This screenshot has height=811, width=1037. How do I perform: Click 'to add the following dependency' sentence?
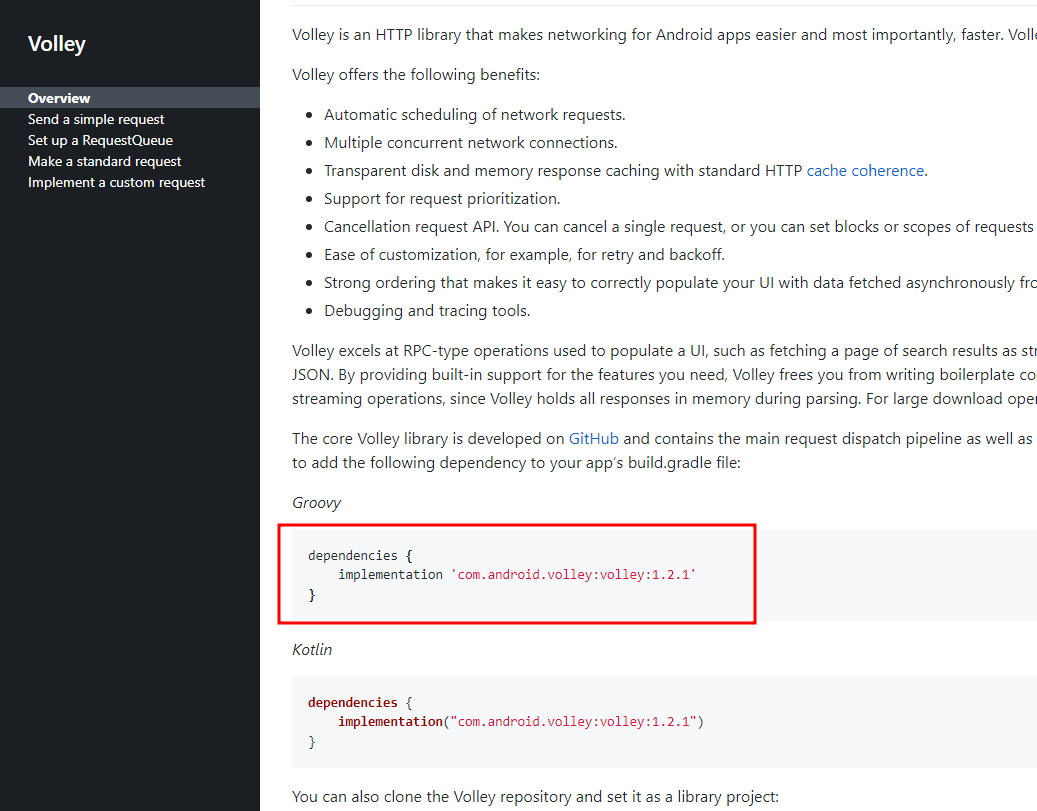(517, 462)
